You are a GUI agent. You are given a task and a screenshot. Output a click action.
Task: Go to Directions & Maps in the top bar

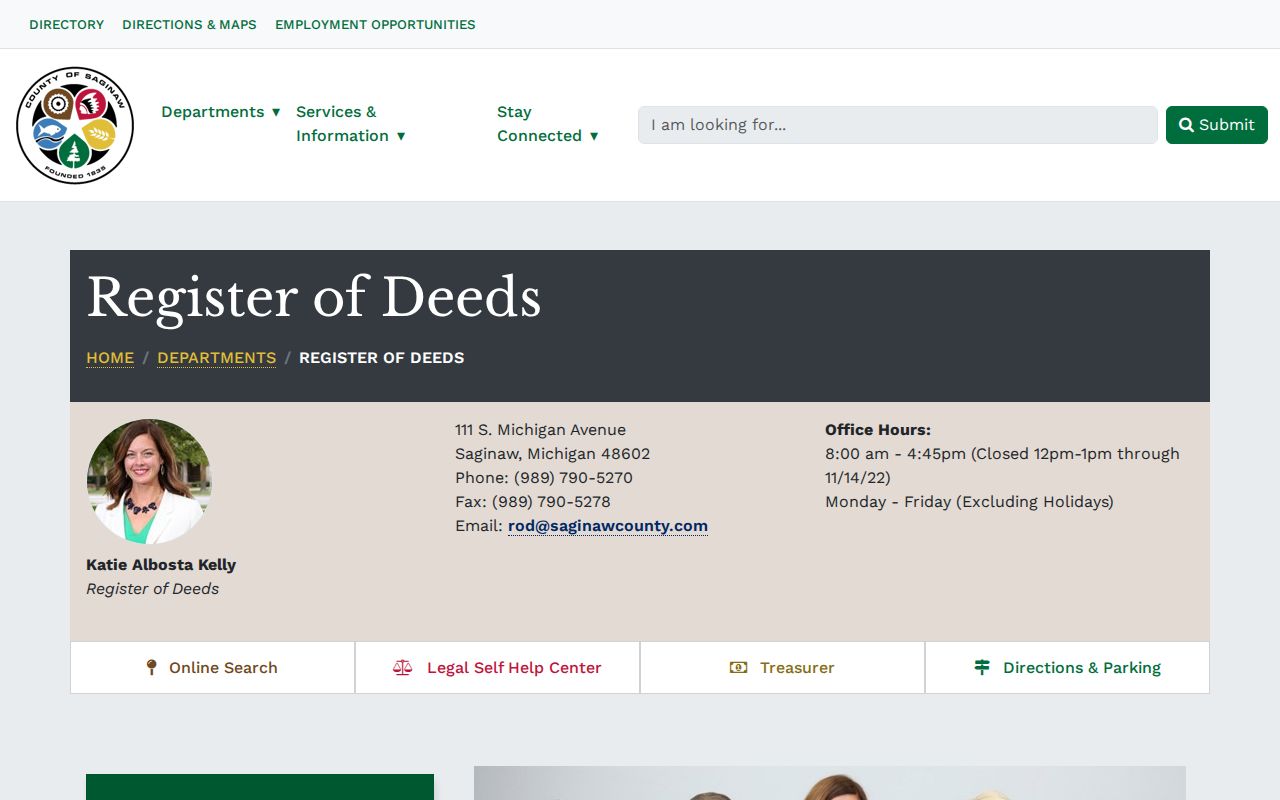pyautogui.click(x=189, y=24)
